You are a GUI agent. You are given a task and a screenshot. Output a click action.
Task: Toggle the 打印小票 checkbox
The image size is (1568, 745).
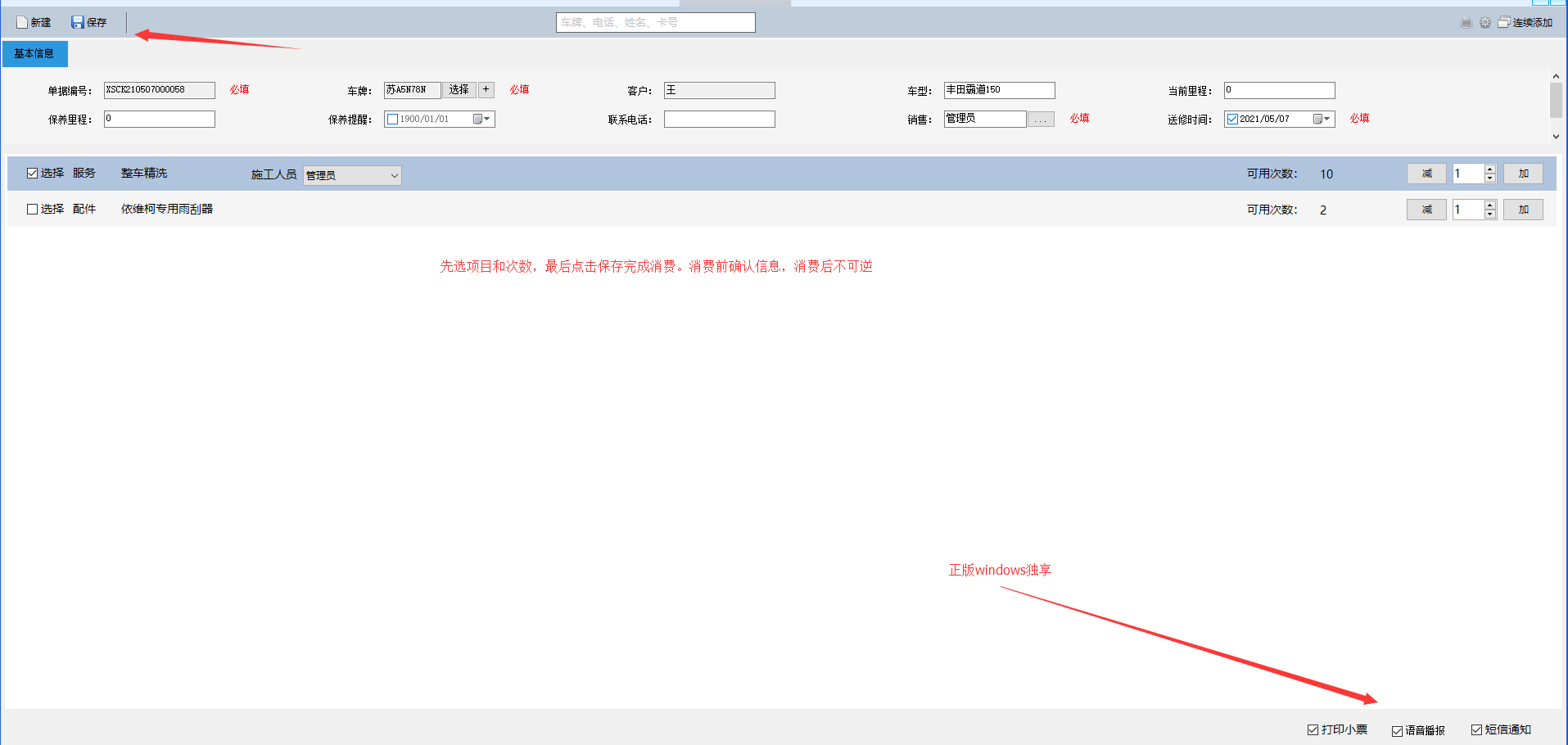[x=1313, y=729]
